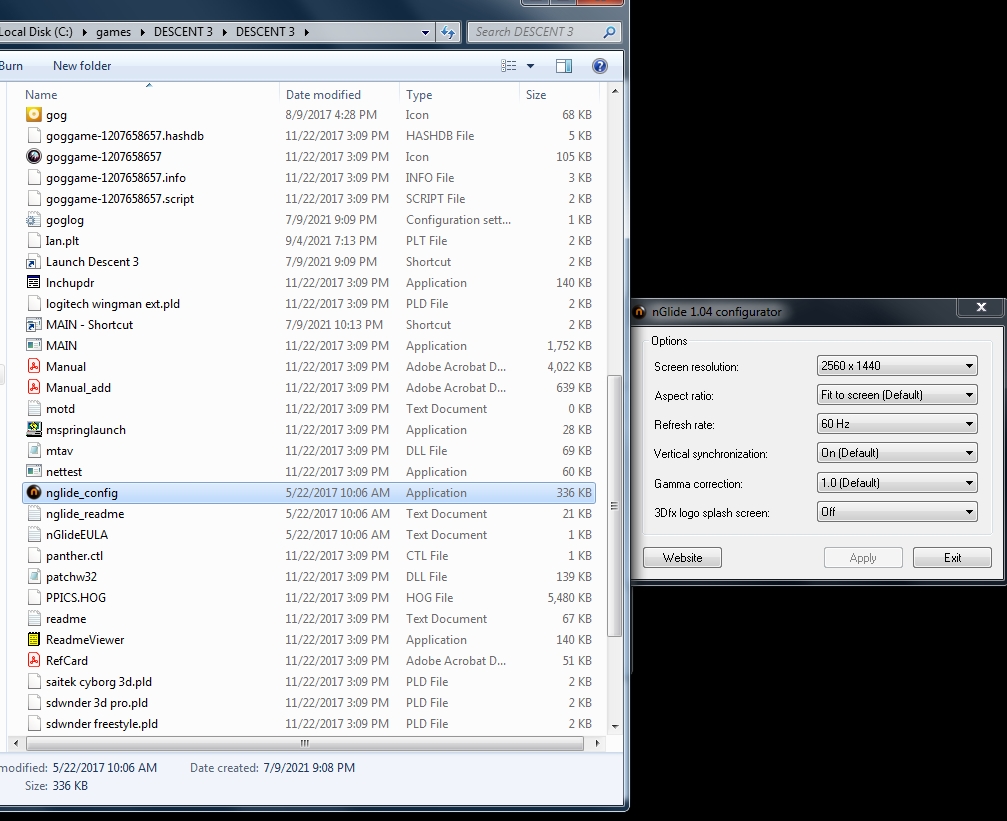1007x821 pixels.
Task: Open the Refresh rate dropdown
Action: point(897,423)
